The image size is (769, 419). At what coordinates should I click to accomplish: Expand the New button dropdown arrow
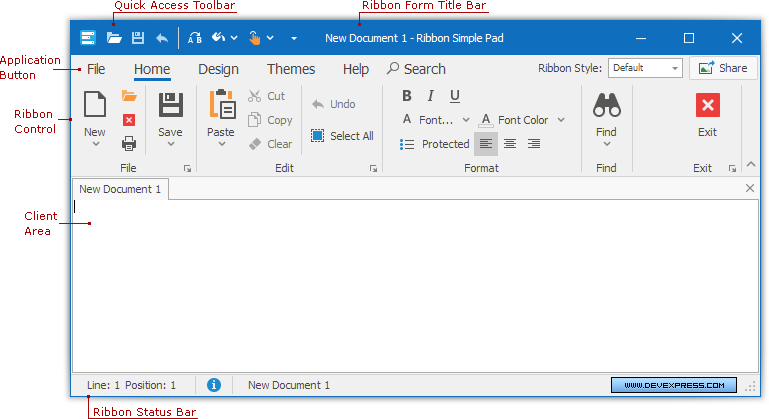point(96,144)
